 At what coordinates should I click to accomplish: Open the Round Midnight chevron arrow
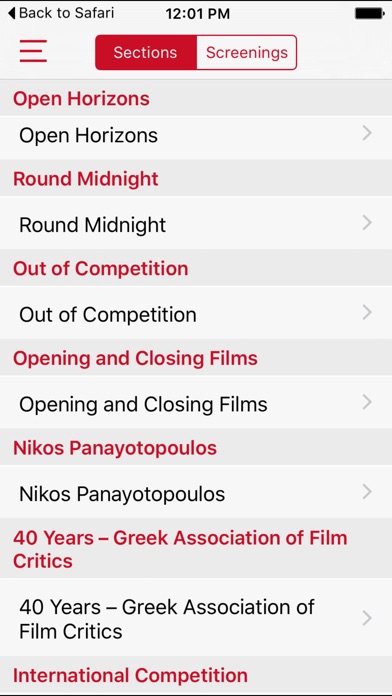coord(367,223)
